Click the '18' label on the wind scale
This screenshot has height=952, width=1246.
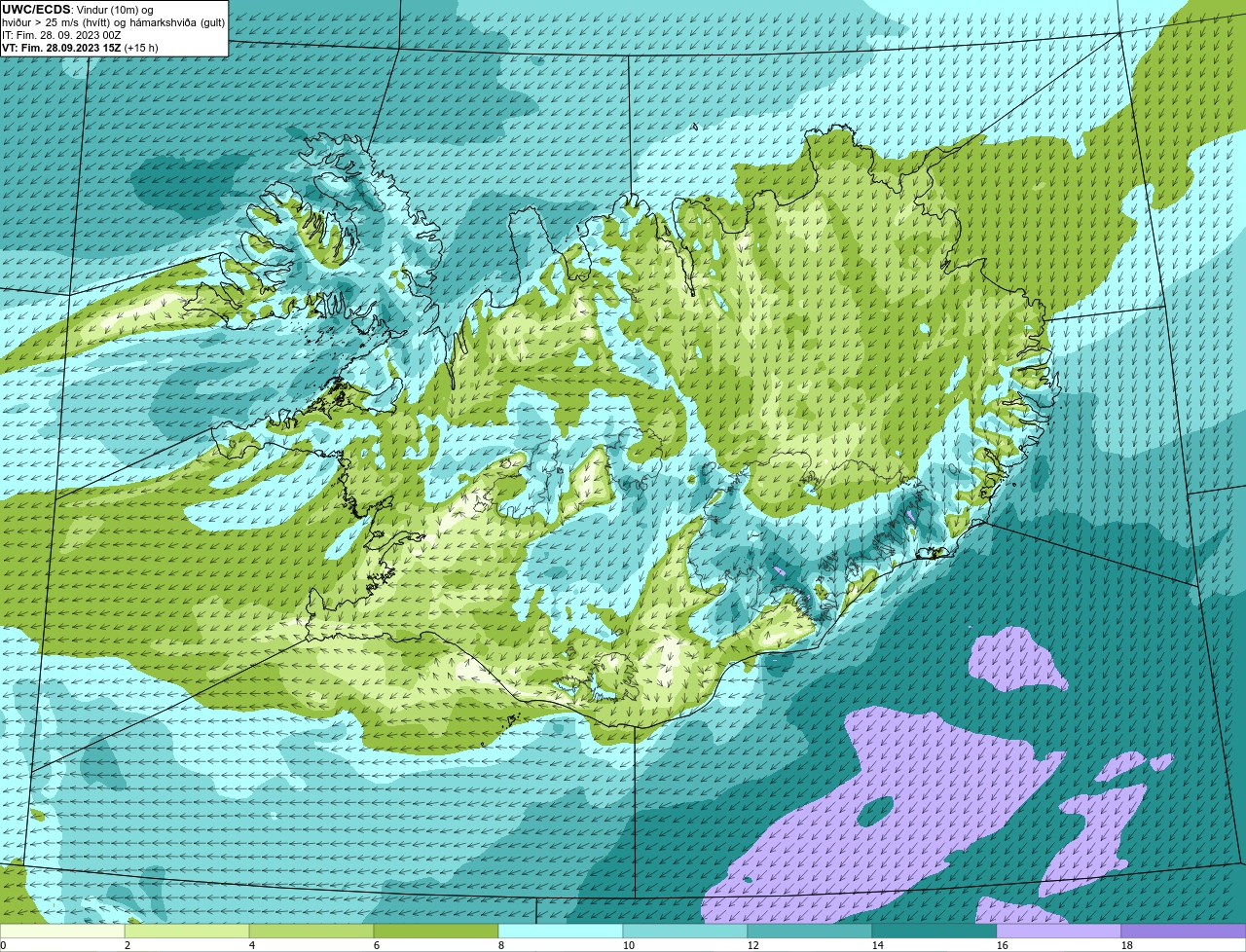pos(1127,945)
